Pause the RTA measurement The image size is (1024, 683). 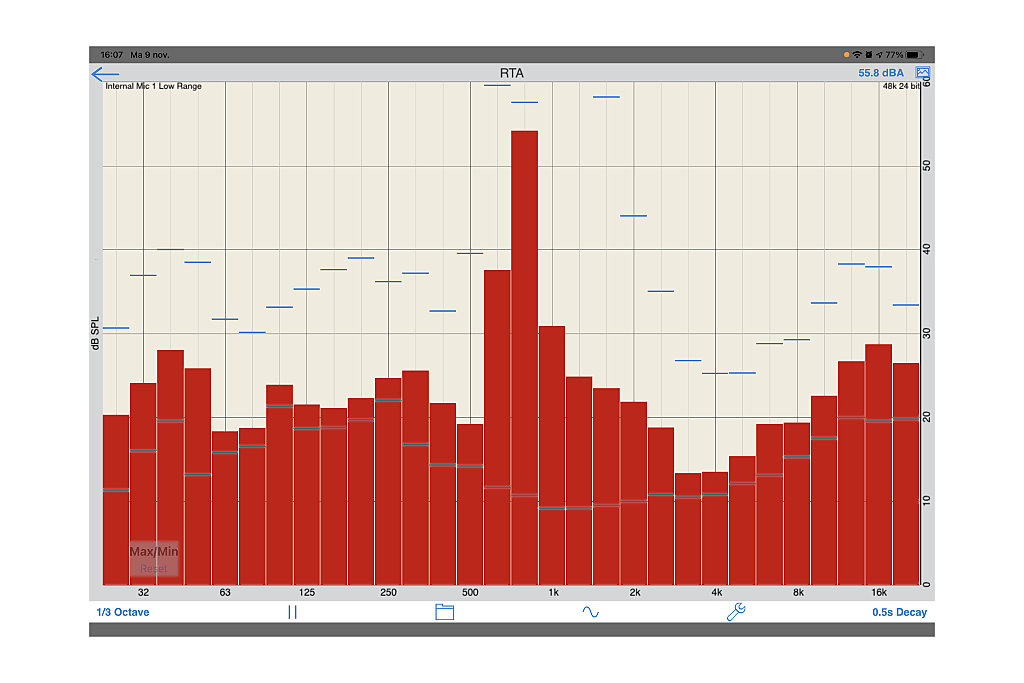293,612
